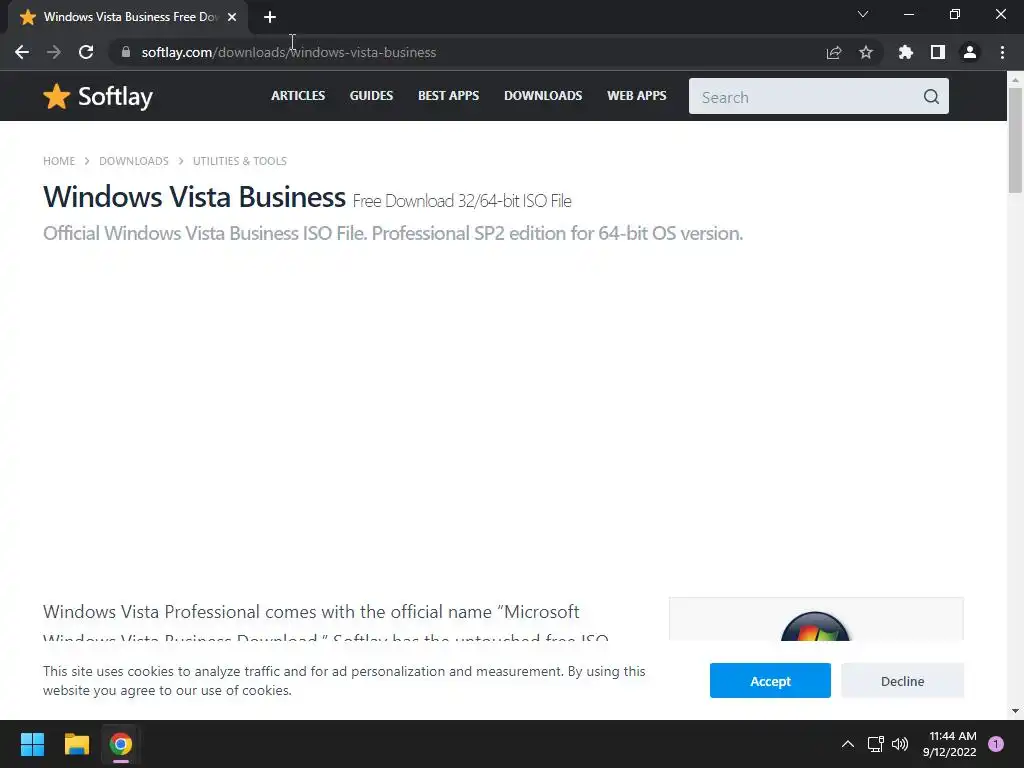
Task: Click the browser back arrow
Action: (x=22, y=52)
